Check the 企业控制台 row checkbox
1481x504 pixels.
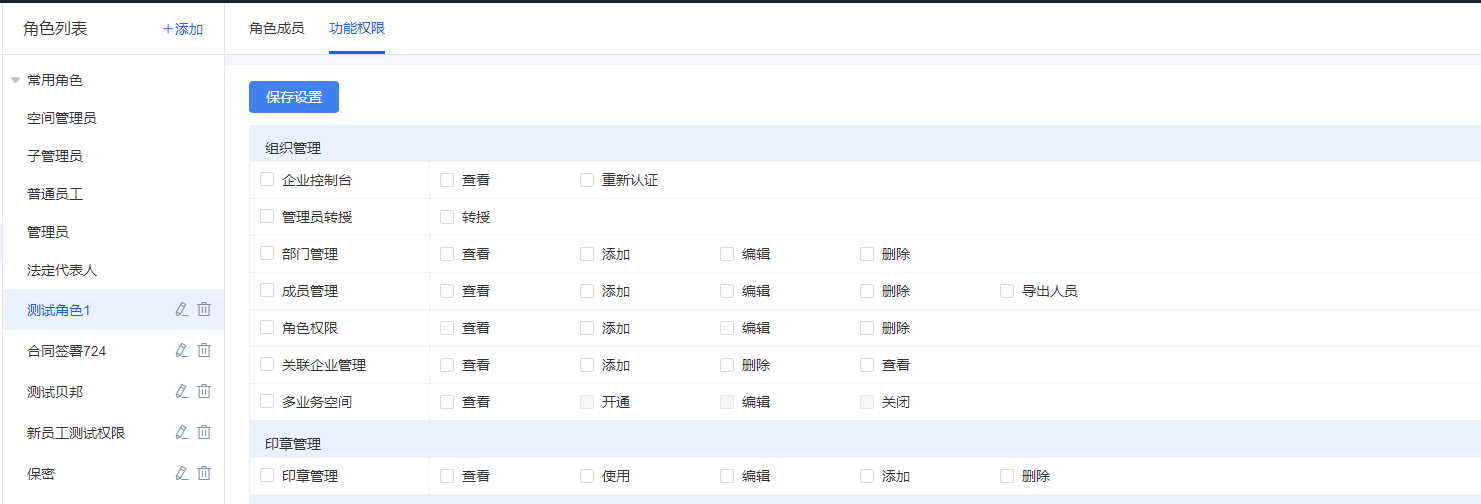(x=267, y=180)
